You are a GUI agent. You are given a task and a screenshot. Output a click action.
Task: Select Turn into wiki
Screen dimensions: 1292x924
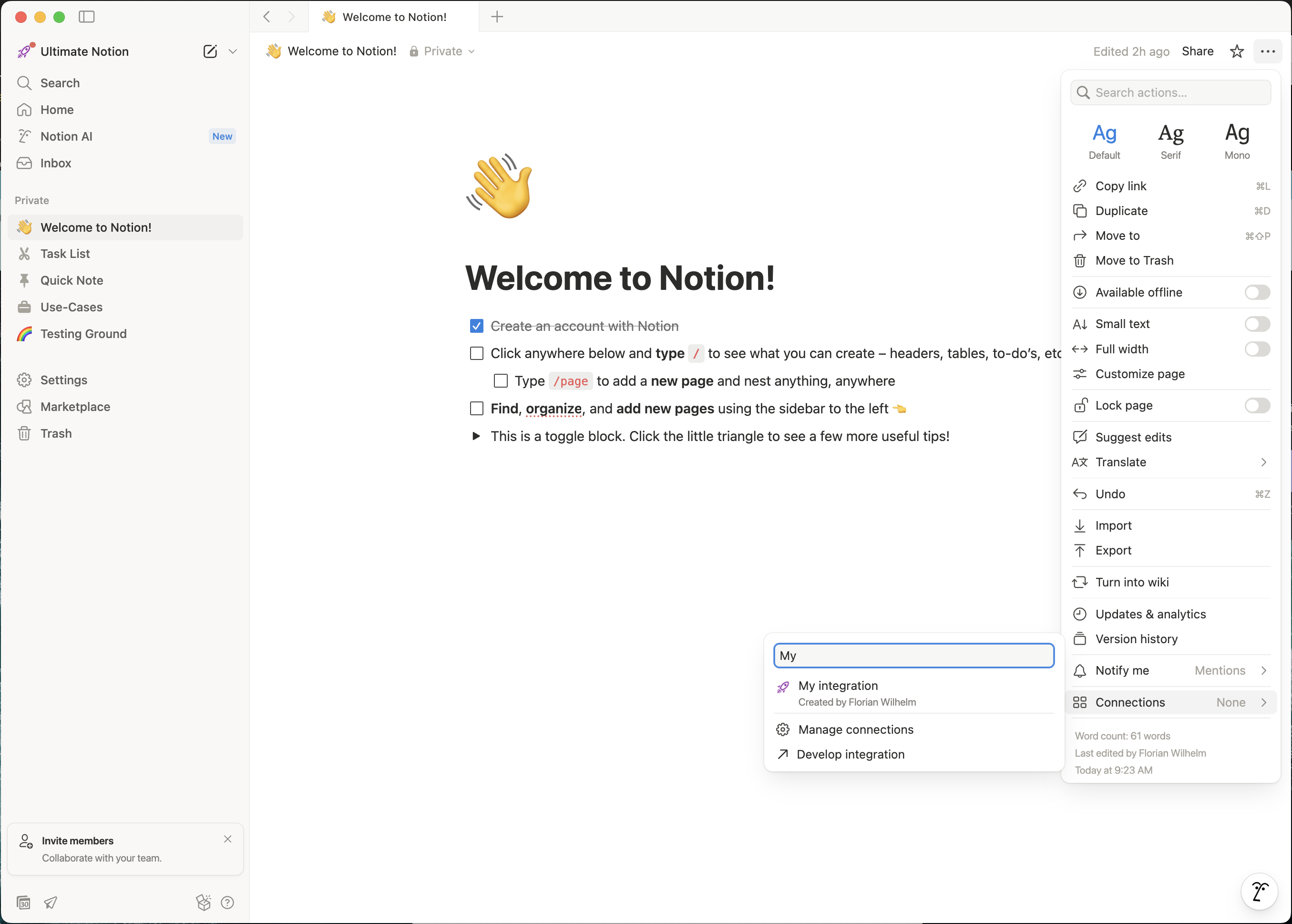point(1171,583)
